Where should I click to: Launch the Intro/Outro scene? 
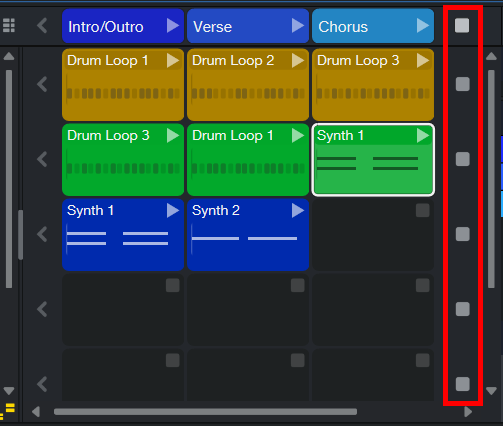[173, 26]
